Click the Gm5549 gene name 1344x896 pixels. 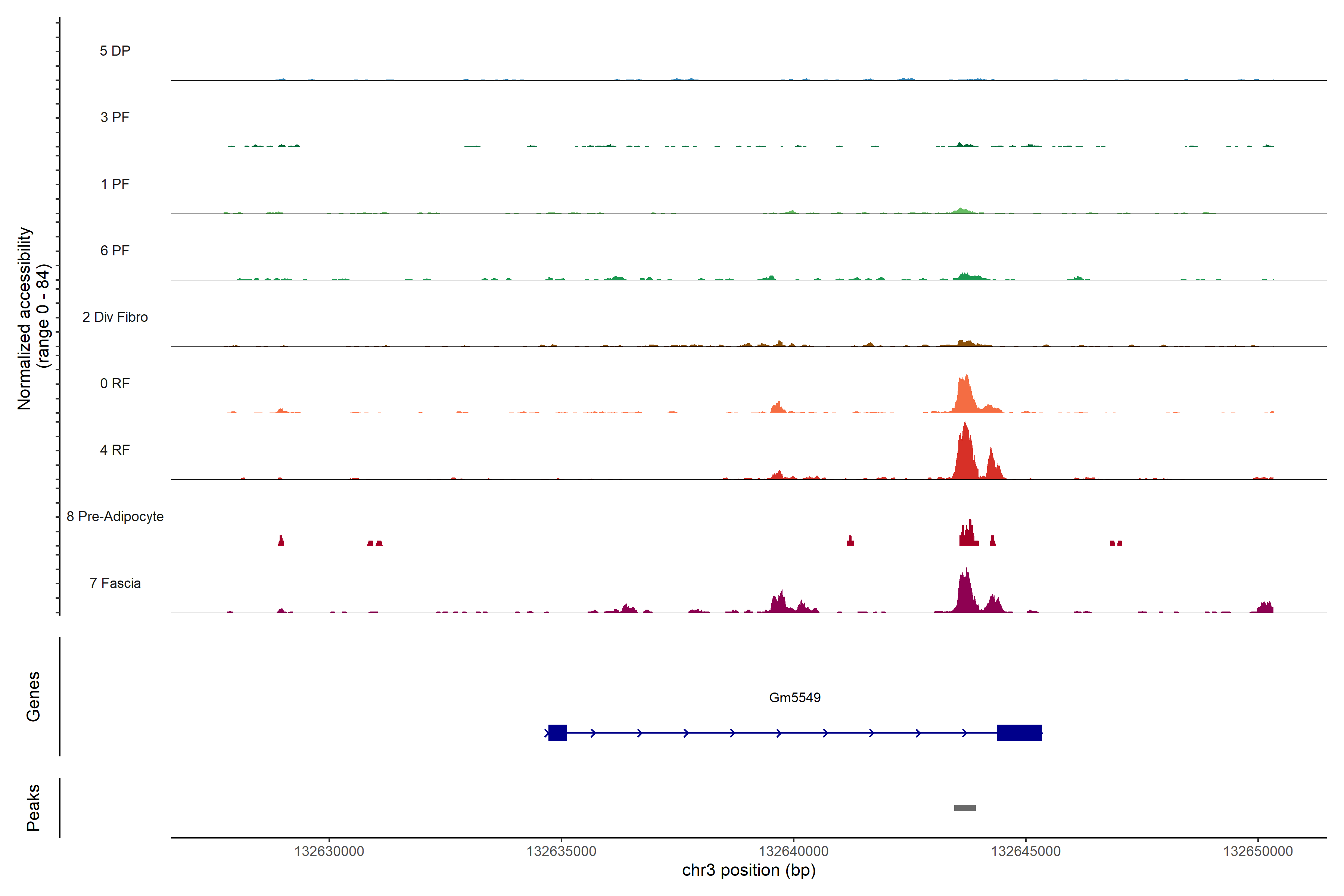[794, 697]
